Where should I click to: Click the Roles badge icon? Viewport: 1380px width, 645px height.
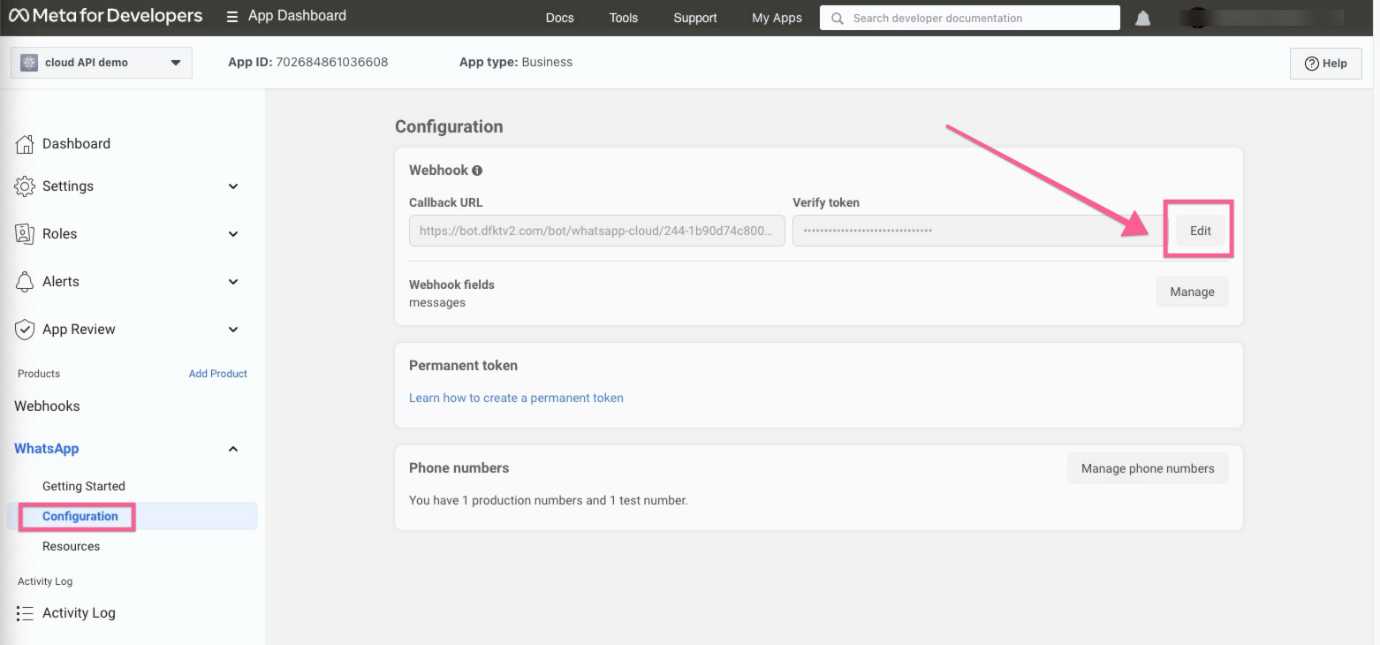coord(25,234)
